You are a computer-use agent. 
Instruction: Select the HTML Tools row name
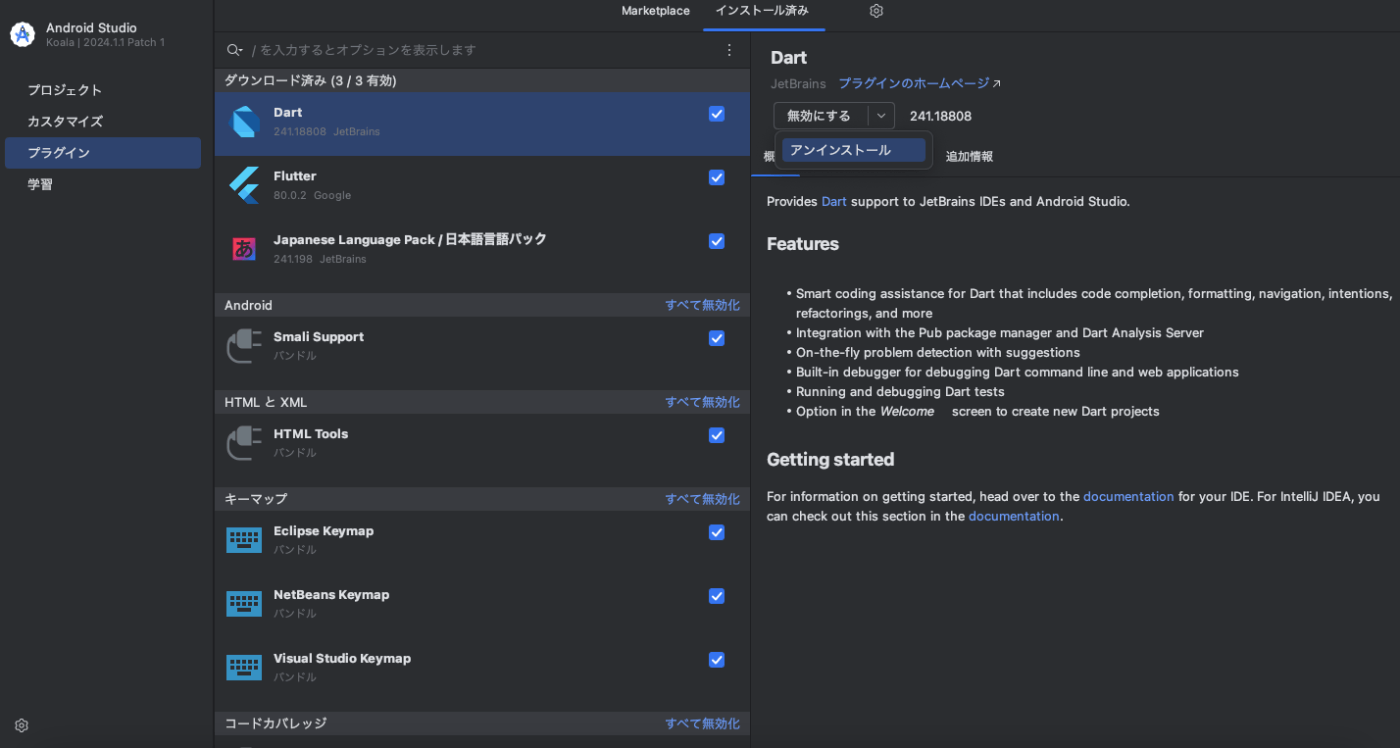(311, 434)
